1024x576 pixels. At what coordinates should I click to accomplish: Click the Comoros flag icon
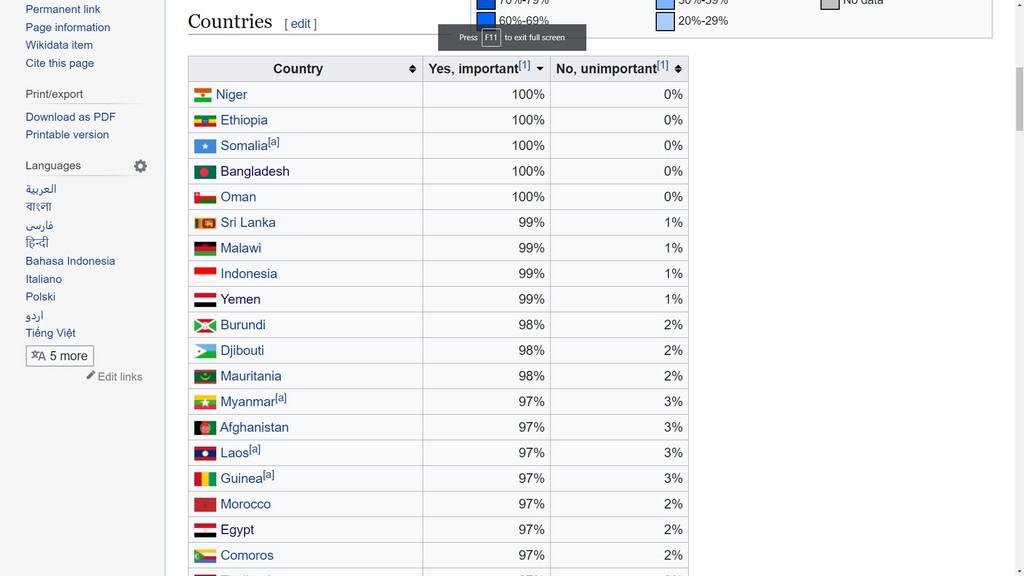pyautogui.click(x=205, y=556)
